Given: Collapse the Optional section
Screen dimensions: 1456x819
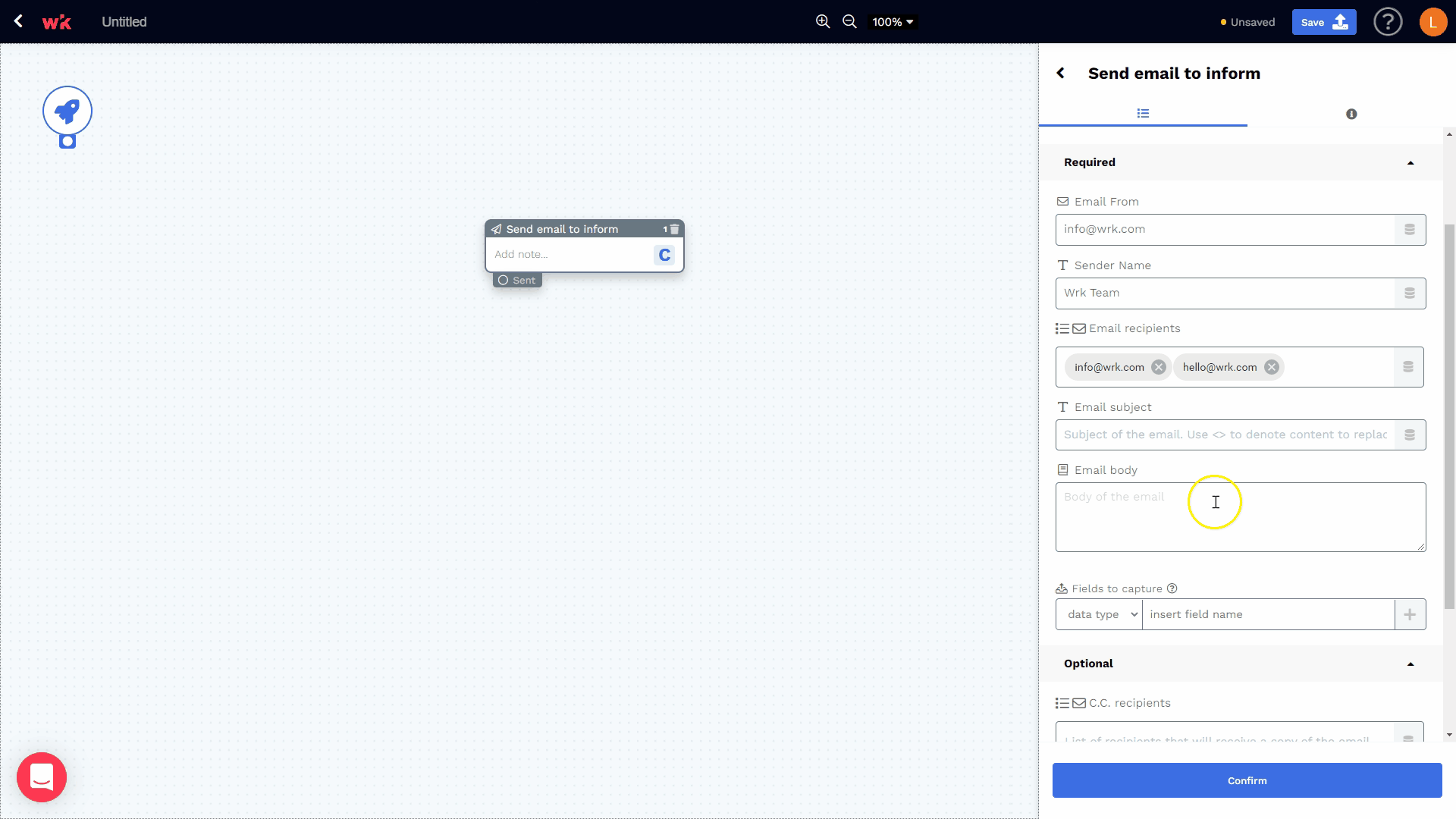Looking at the screenshot, I should pos(1410,664).
